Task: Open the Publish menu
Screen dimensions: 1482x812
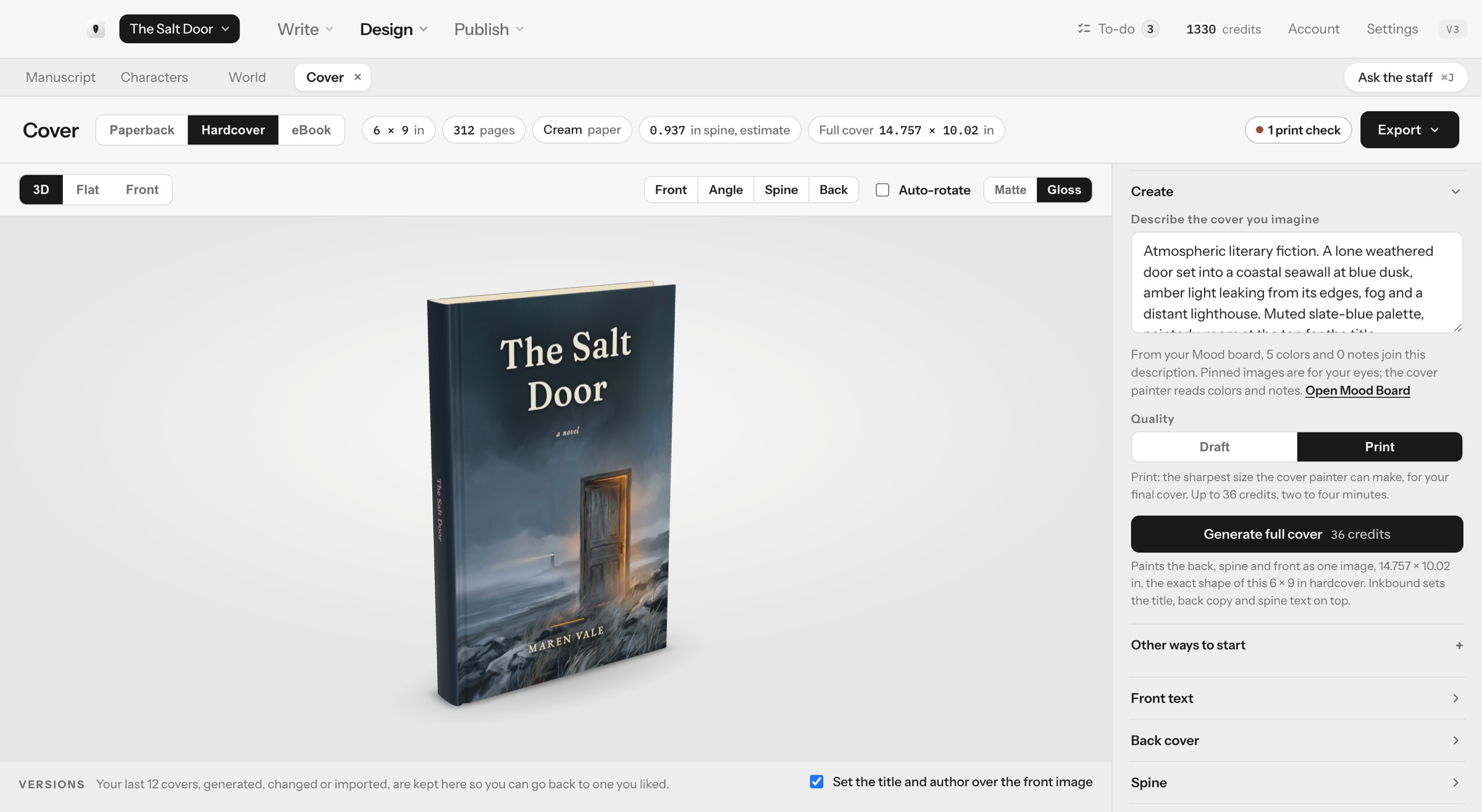Action: click(488, 29)
